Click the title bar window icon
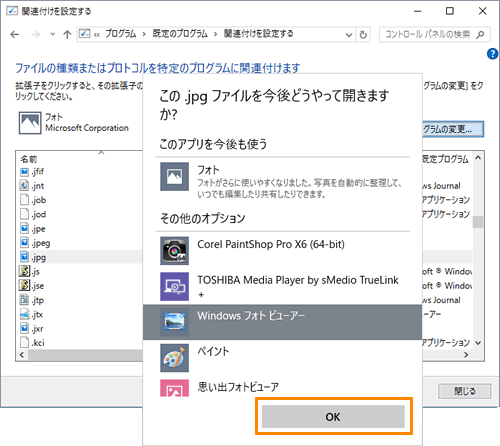Screen dimensions: 500x446 (12, 11)
